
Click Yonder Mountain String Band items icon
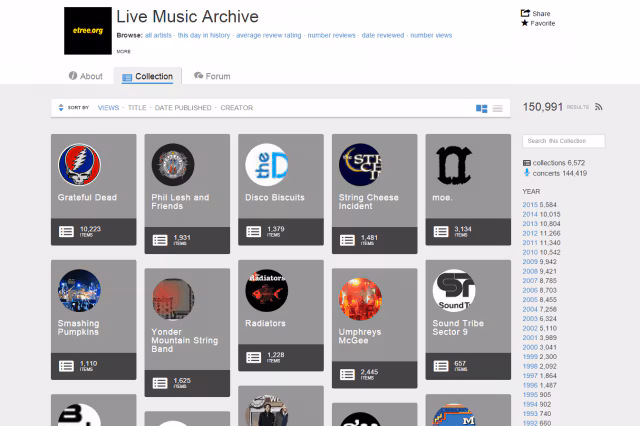(160, 383)
